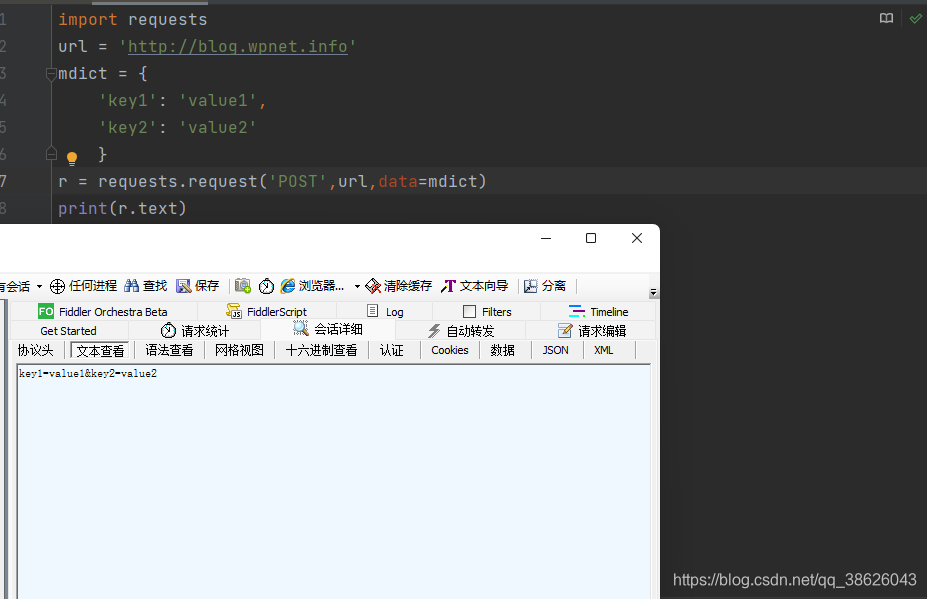The image size is (927, 599).
Task: Click print(r.text) on line 8
Action: [x=122, y=208]
